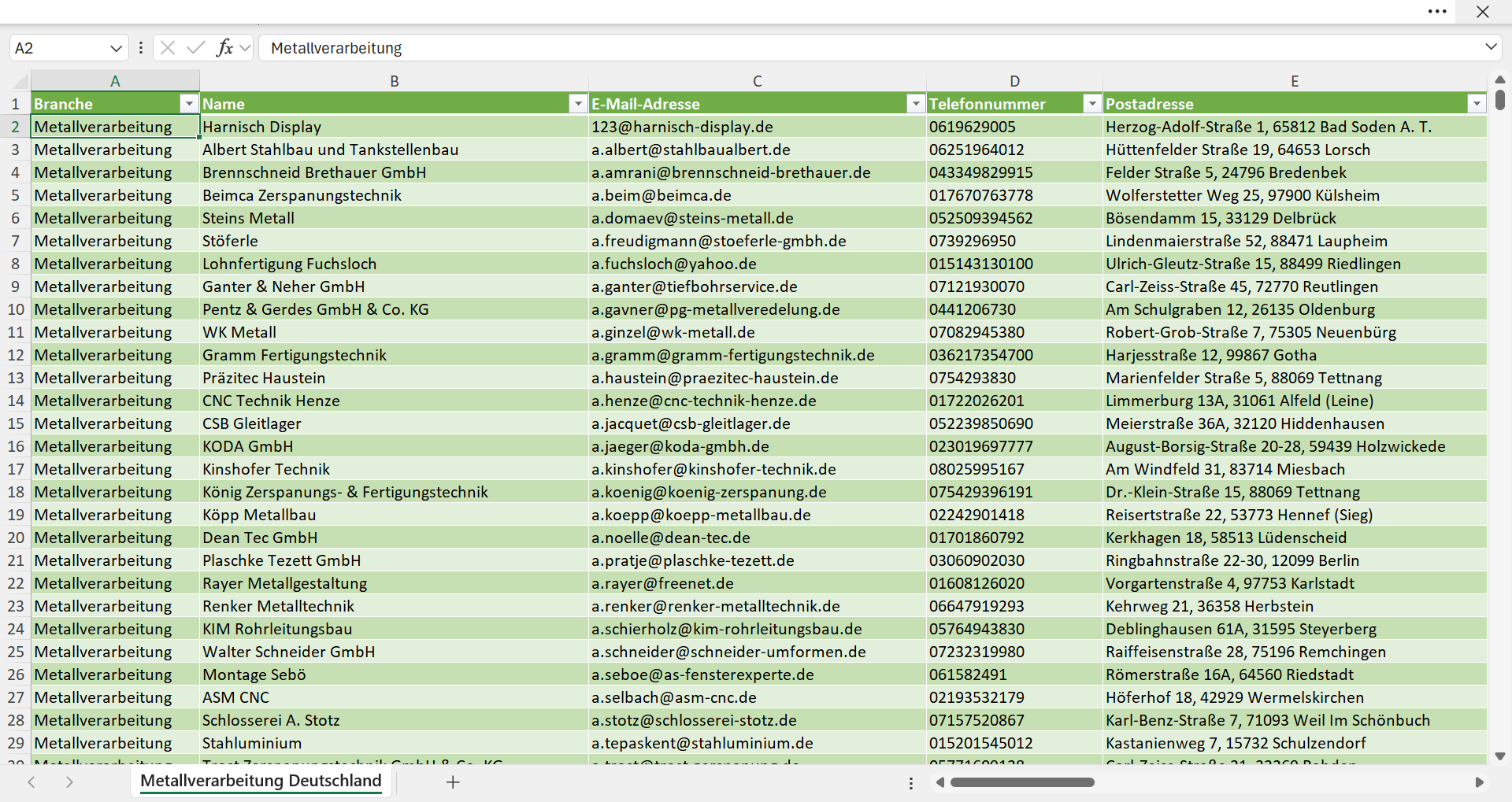Go to the next sheet arrow

coord(69,782)
